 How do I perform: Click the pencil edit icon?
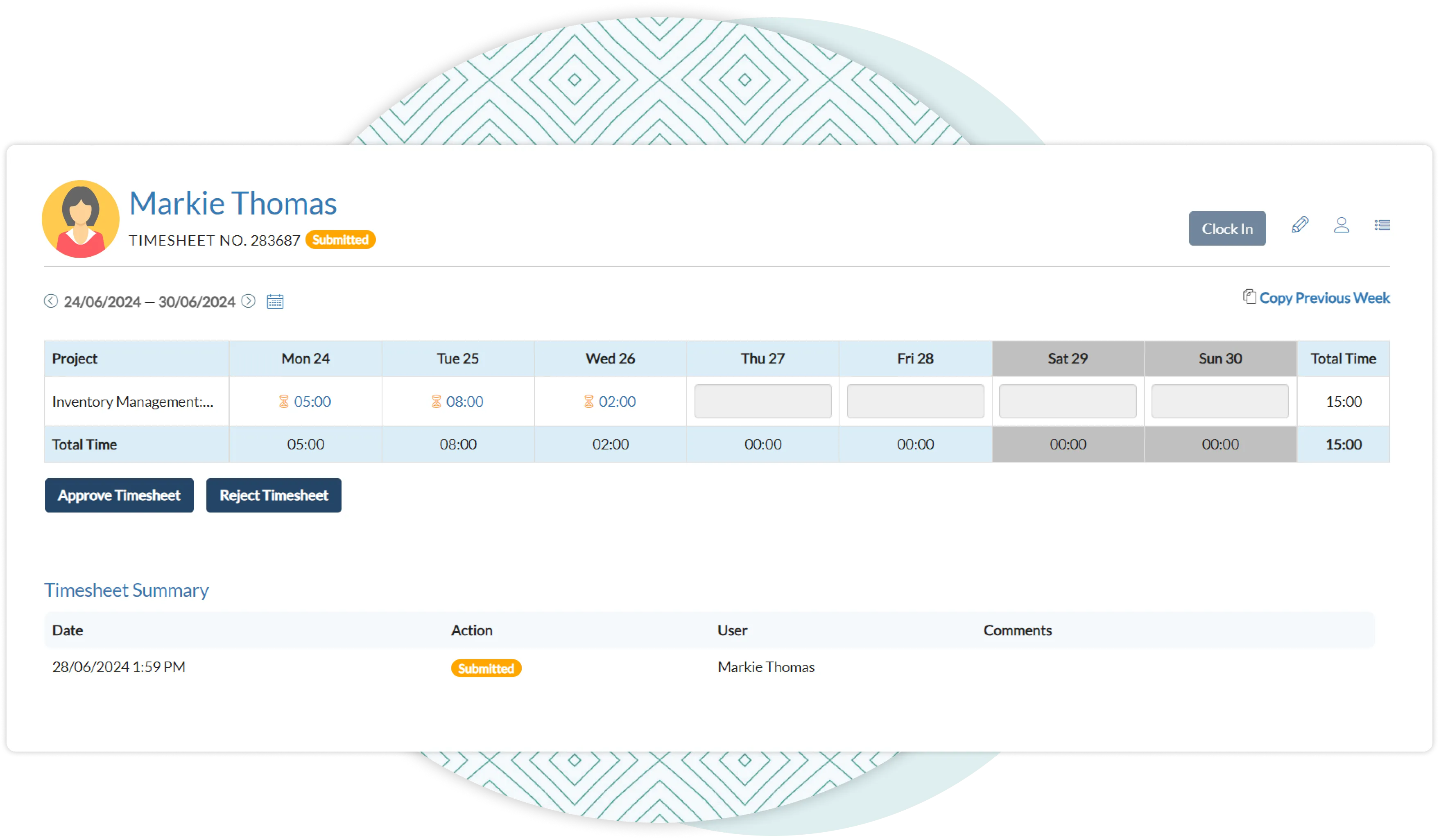1300,225
